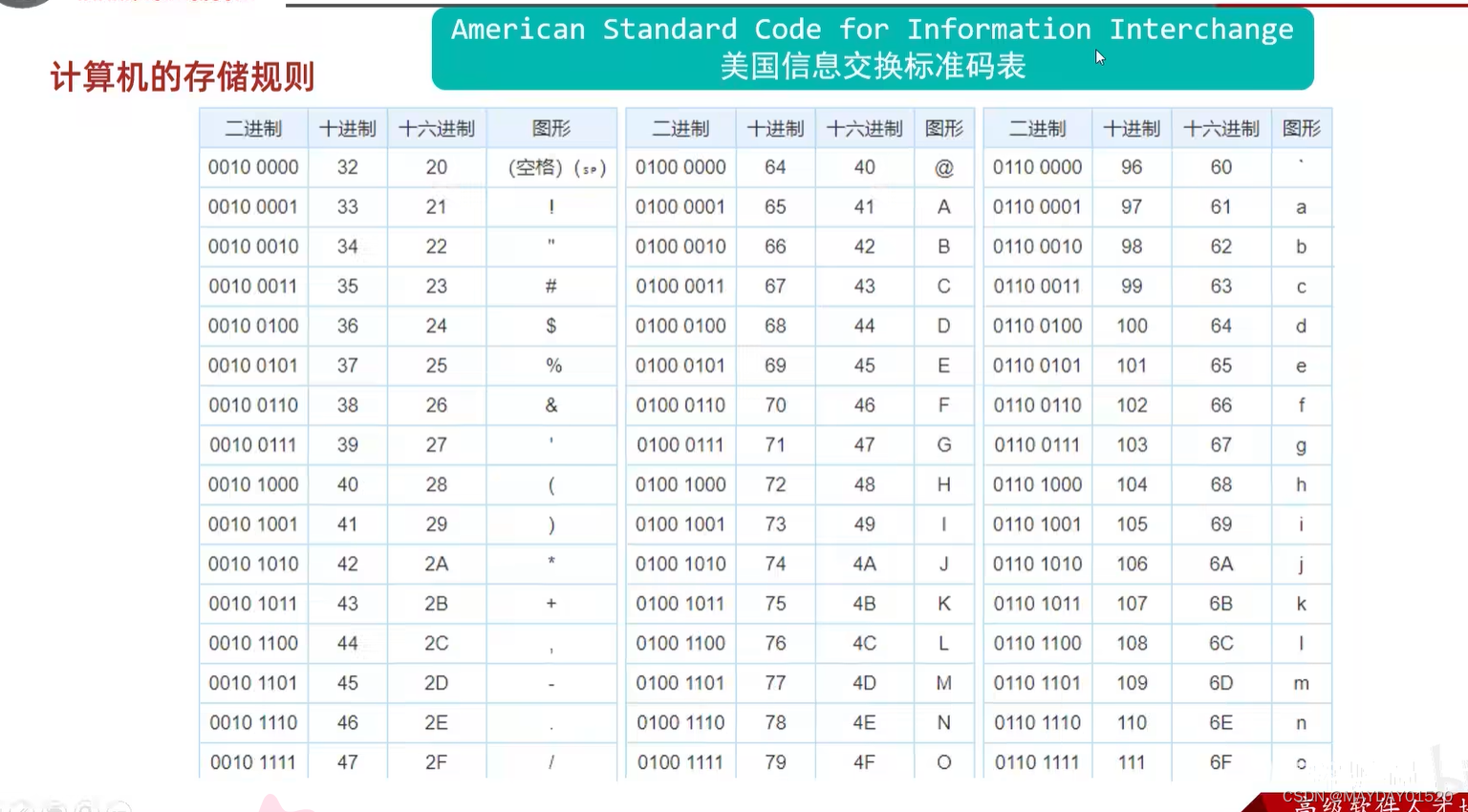Select hex value 2B
This screenshot has height=812, width=1468.
coord(437,604)
